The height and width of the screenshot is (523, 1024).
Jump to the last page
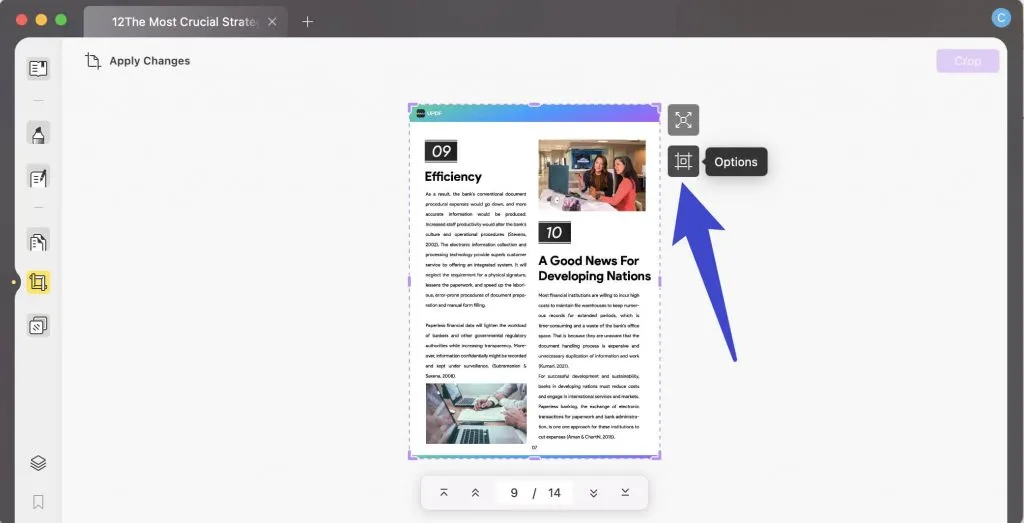pyautogui.click(x=625, y=493)
